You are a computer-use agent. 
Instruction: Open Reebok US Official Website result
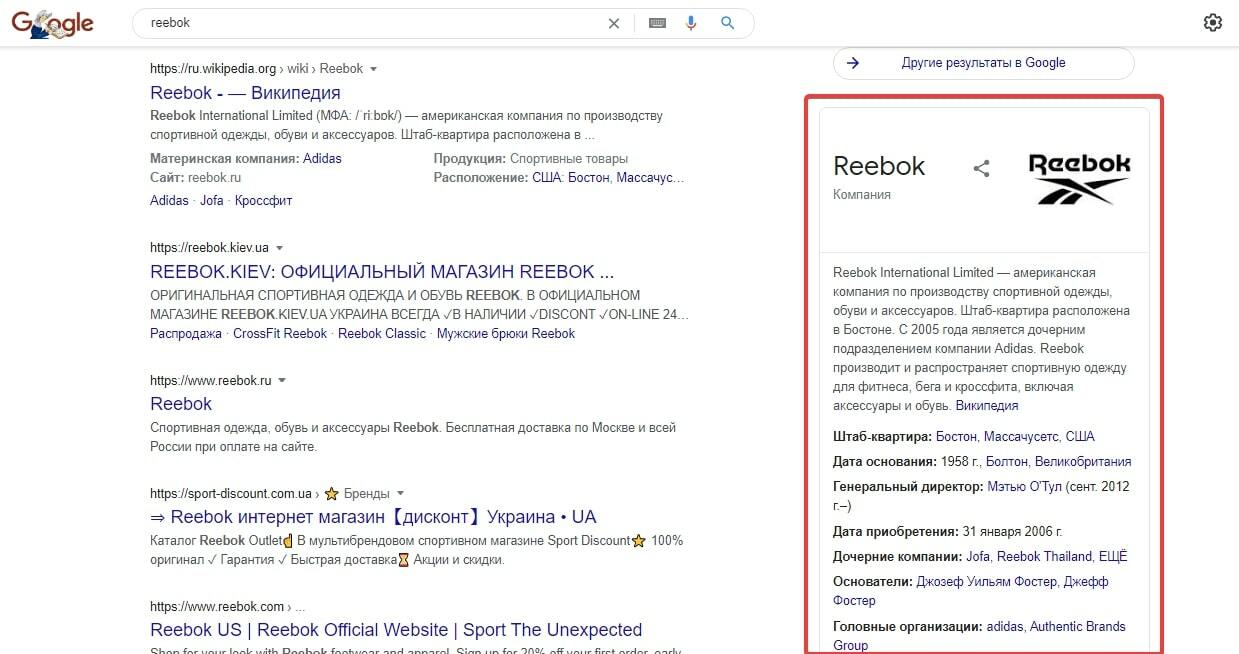[x=396, y=630]
